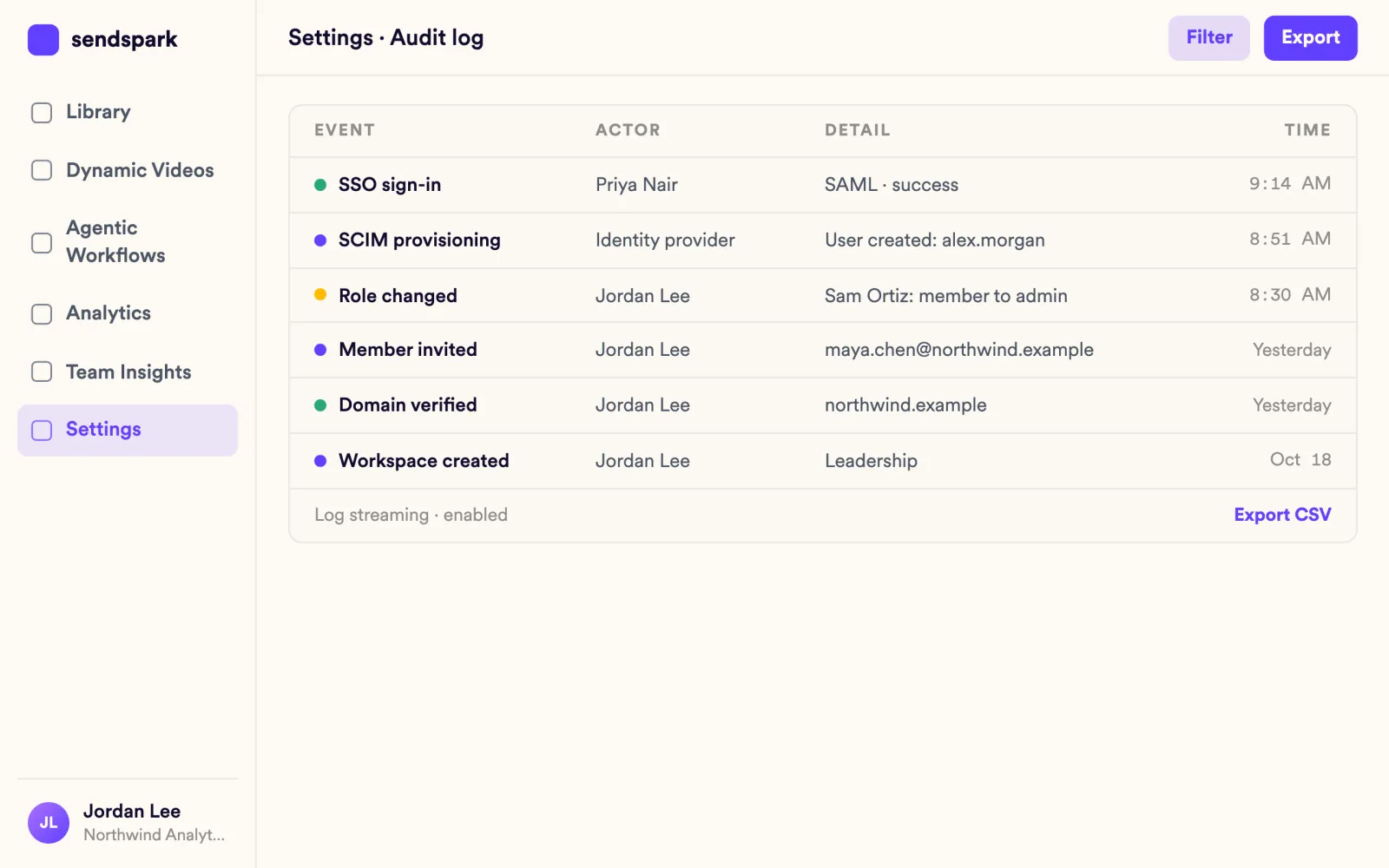
Task: Select the Domain verified event
Action: (x=408, y=405)
